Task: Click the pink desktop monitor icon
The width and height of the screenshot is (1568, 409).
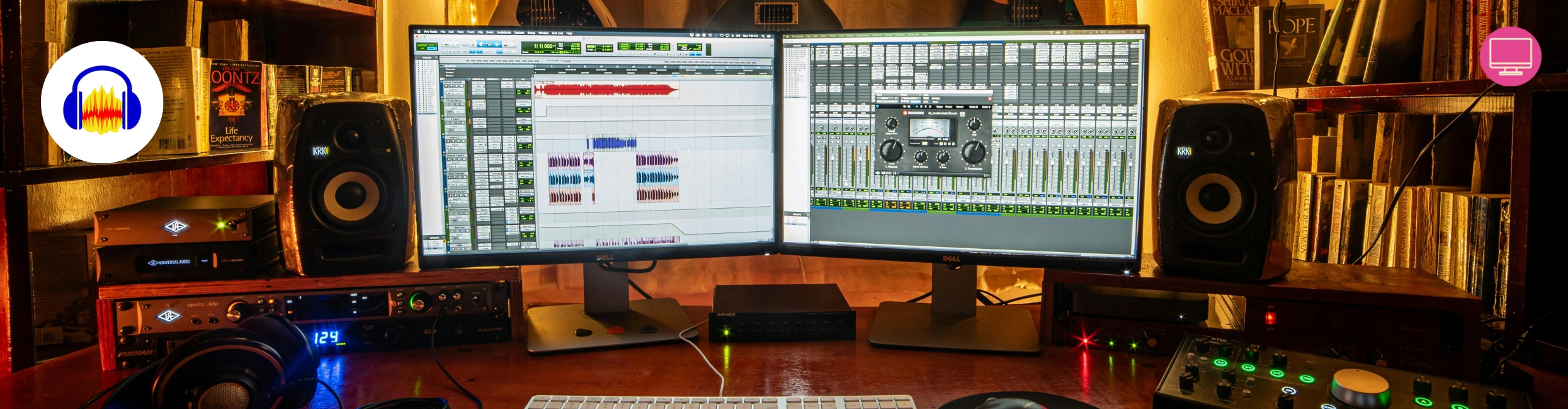Action: pos(1510,56)
